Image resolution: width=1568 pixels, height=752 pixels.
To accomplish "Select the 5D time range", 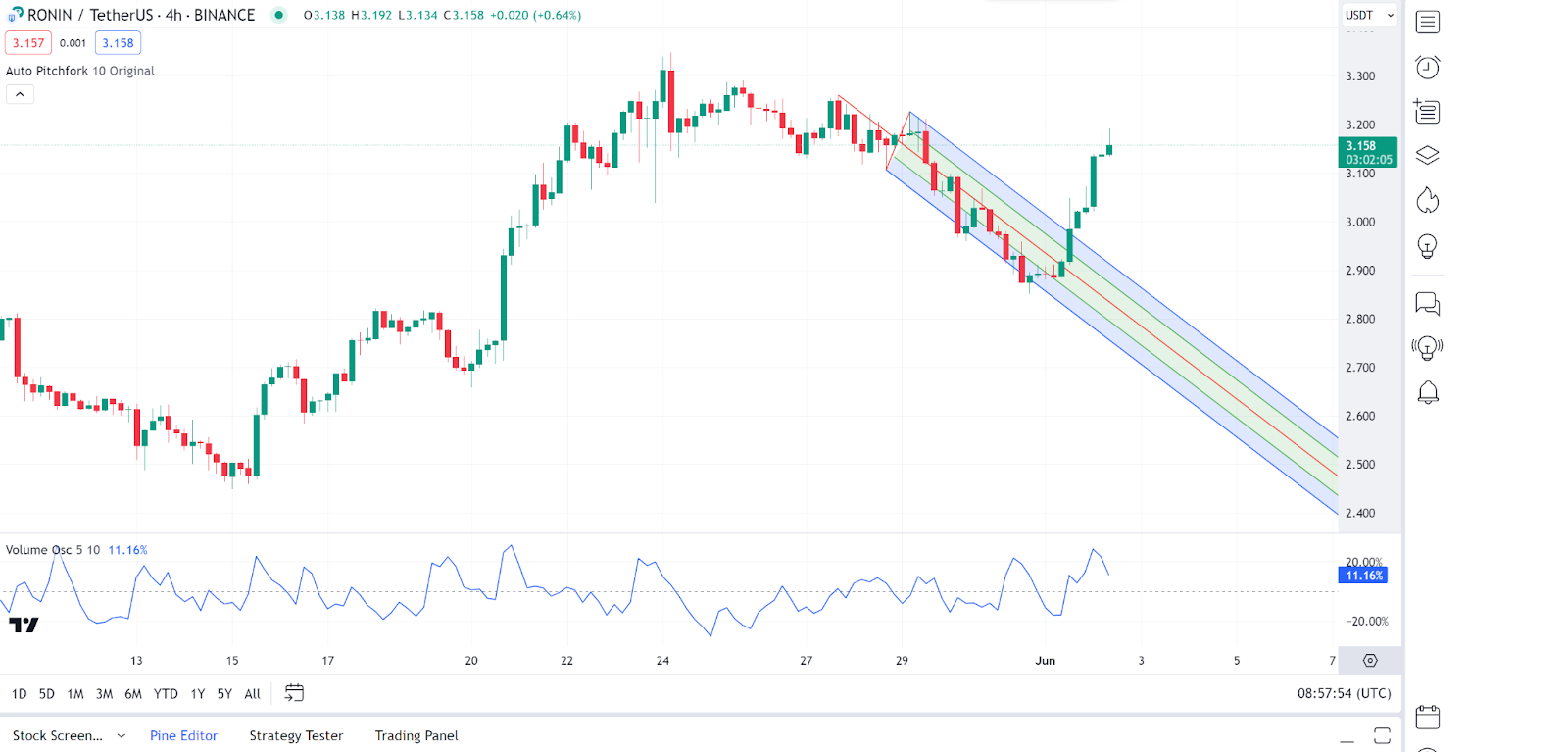I will tap(46, 693).
